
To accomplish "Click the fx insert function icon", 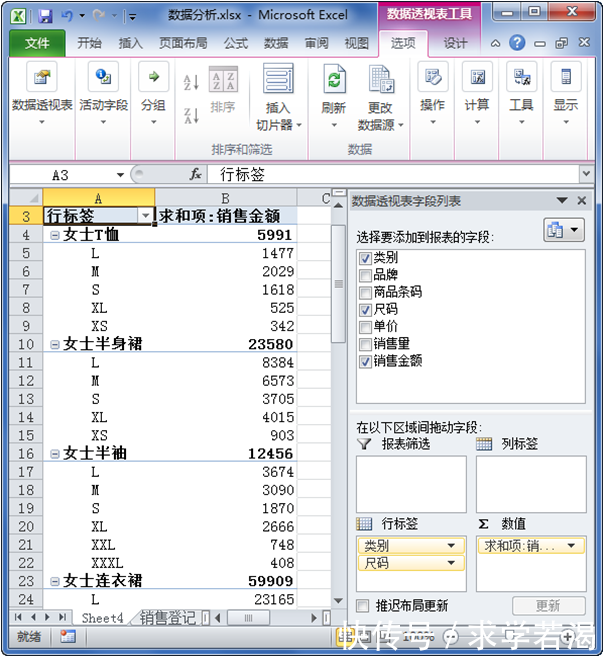I will tap(196, 174).
